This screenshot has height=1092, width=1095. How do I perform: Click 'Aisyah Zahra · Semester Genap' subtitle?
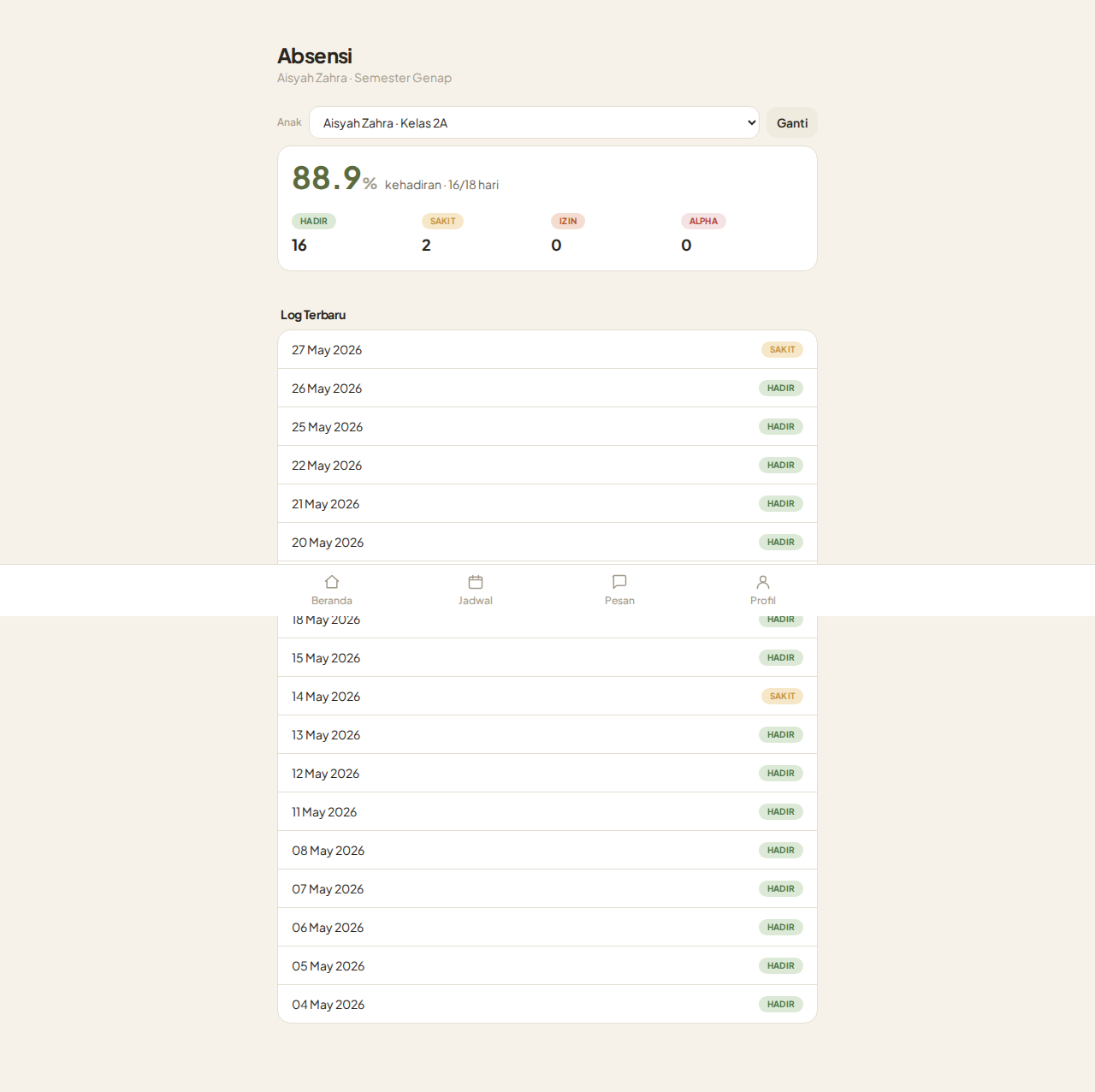click(x=364, y=78)
